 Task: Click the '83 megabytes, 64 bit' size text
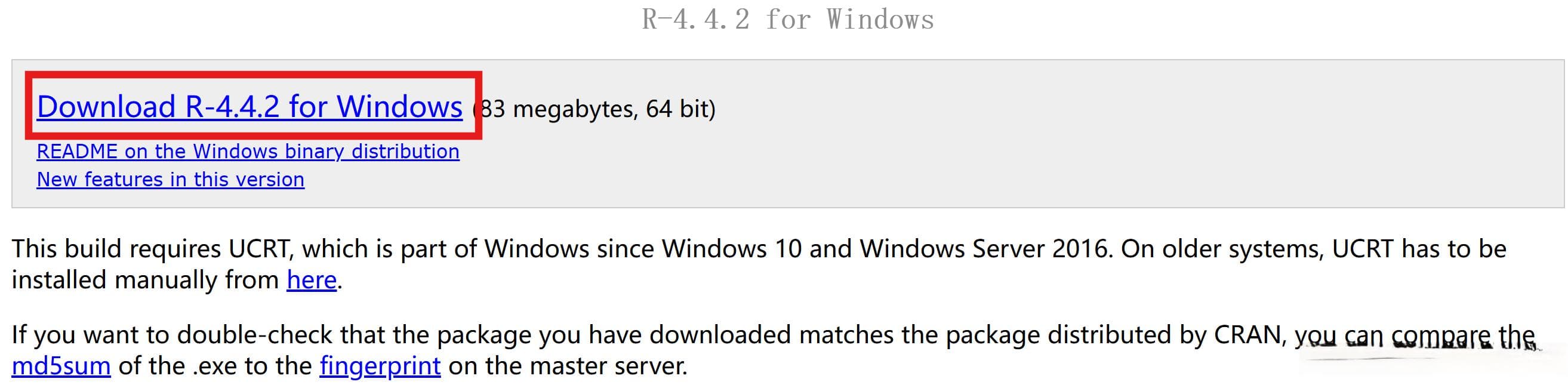(594, 109)
